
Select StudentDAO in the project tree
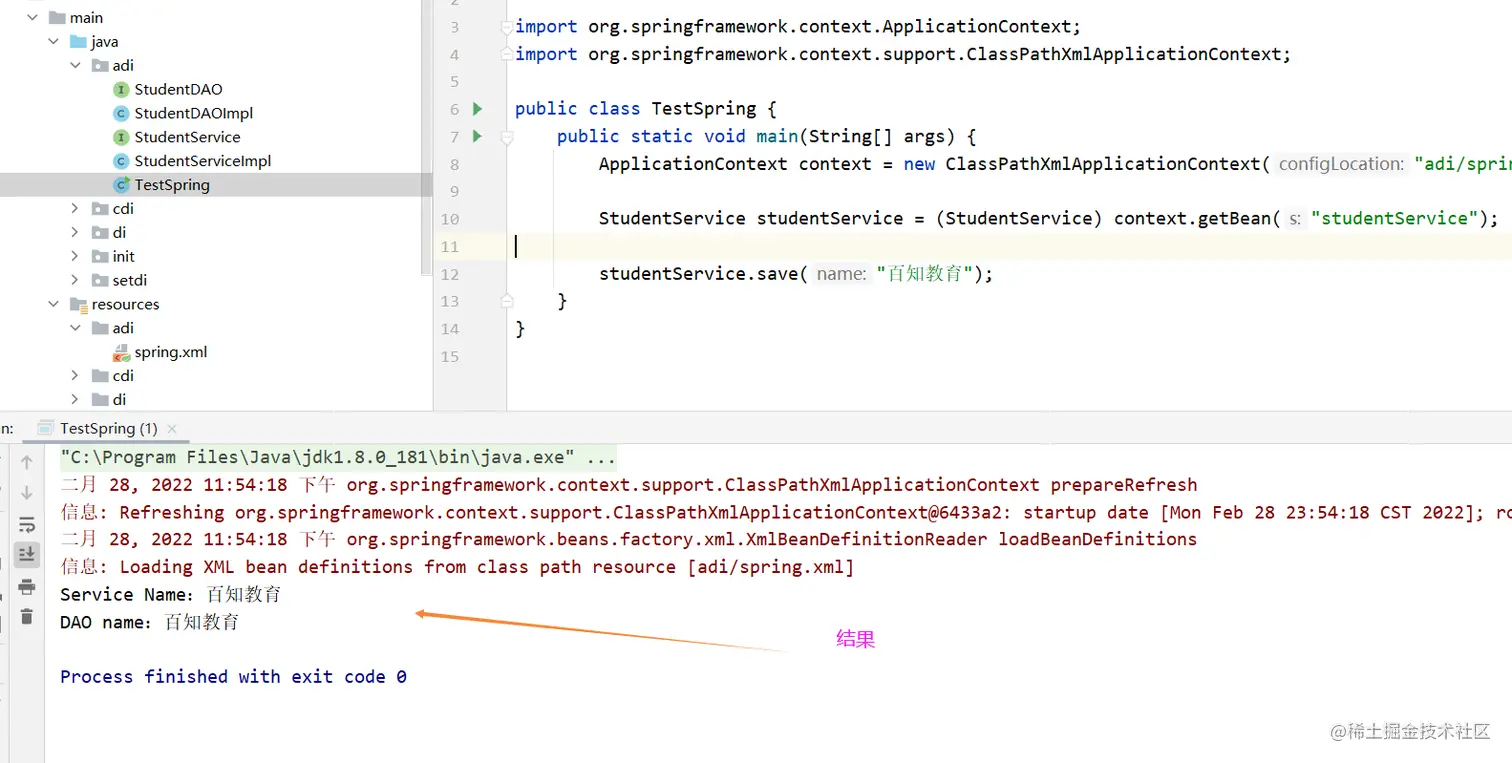coord(178,89)
